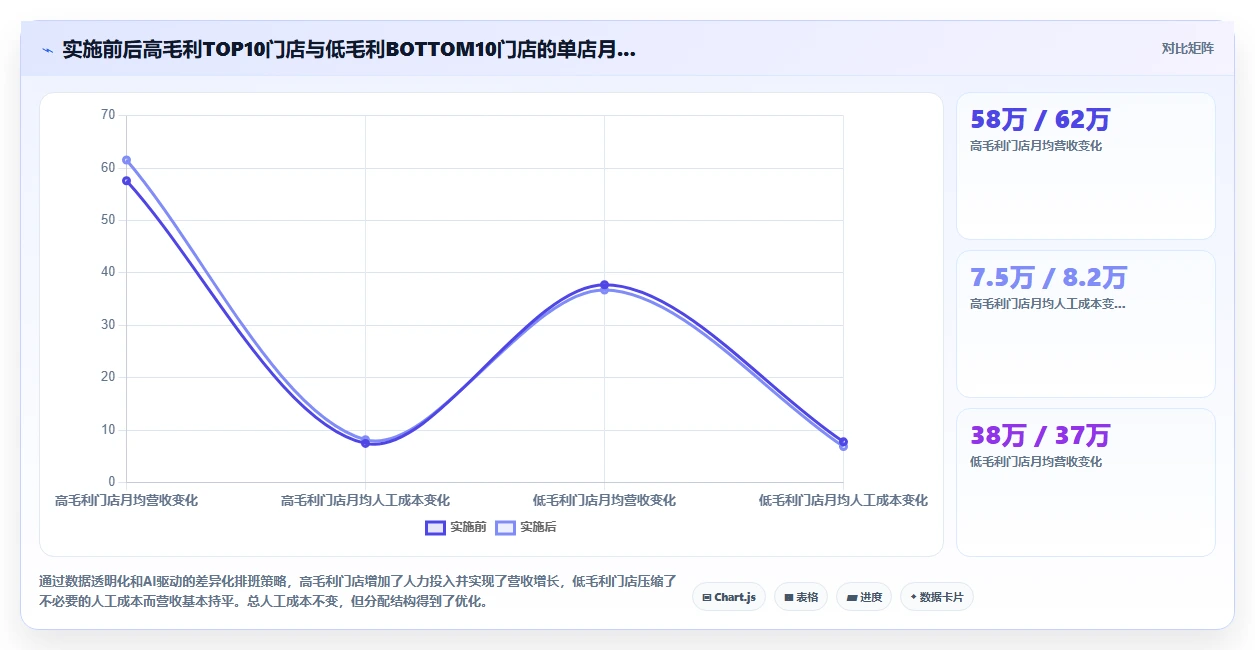Click the 实施后 data point near 60

tap(127, 160)
